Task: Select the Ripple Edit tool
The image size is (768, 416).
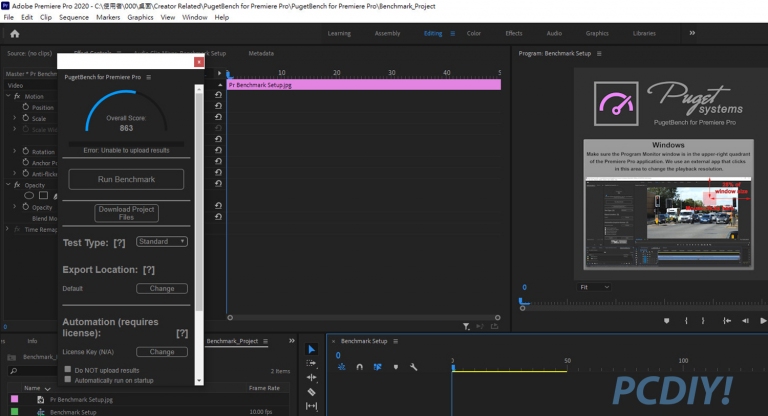Action: [x=312, y=377]
